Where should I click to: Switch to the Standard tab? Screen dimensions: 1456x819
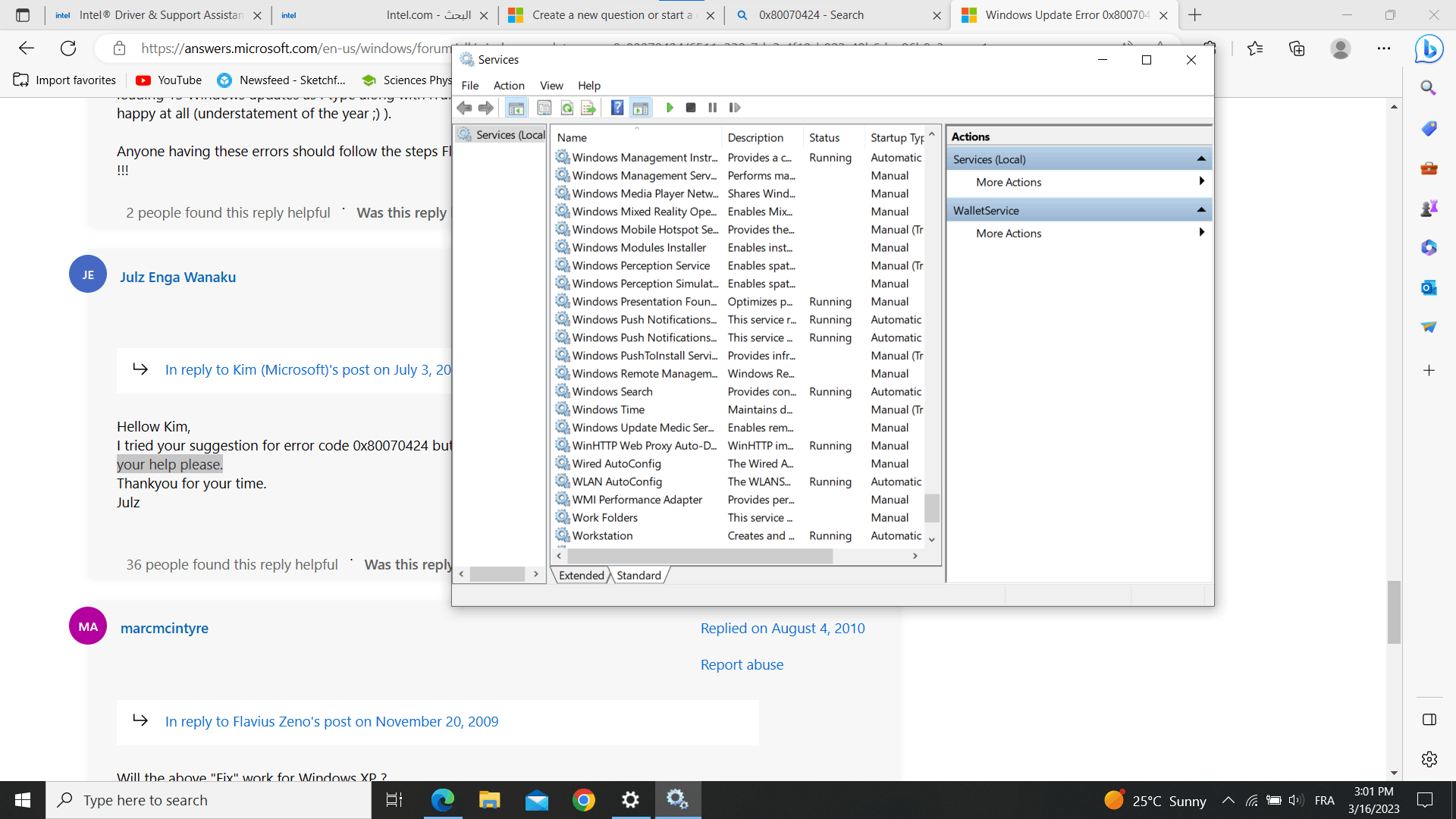[x=639, y=576]
